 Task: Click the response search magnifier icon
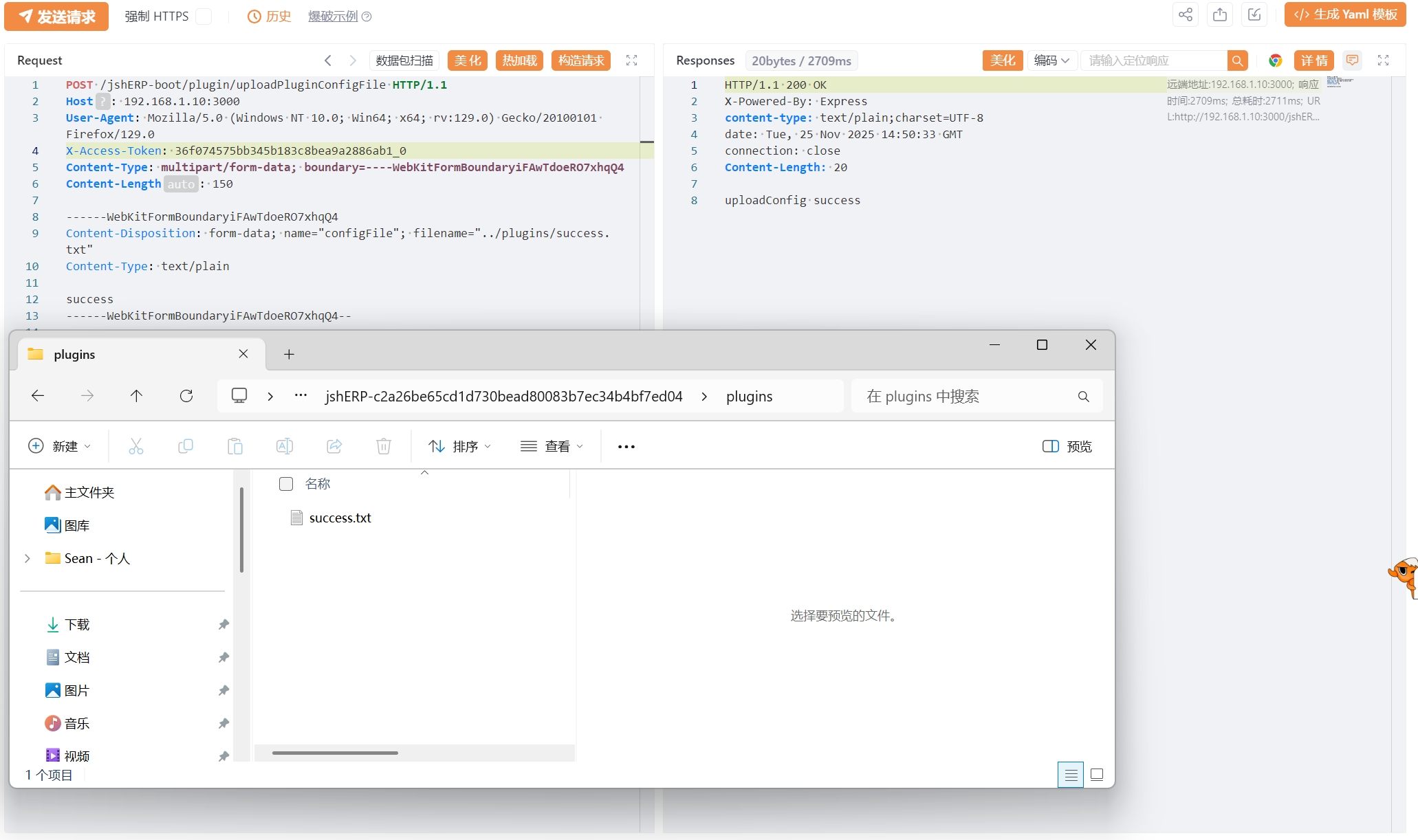click(x=1237, y=60)
